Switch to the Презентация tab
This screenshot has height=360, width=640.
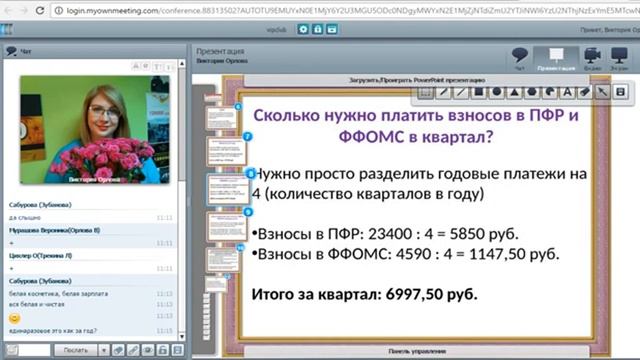click(x=556, y=59)
